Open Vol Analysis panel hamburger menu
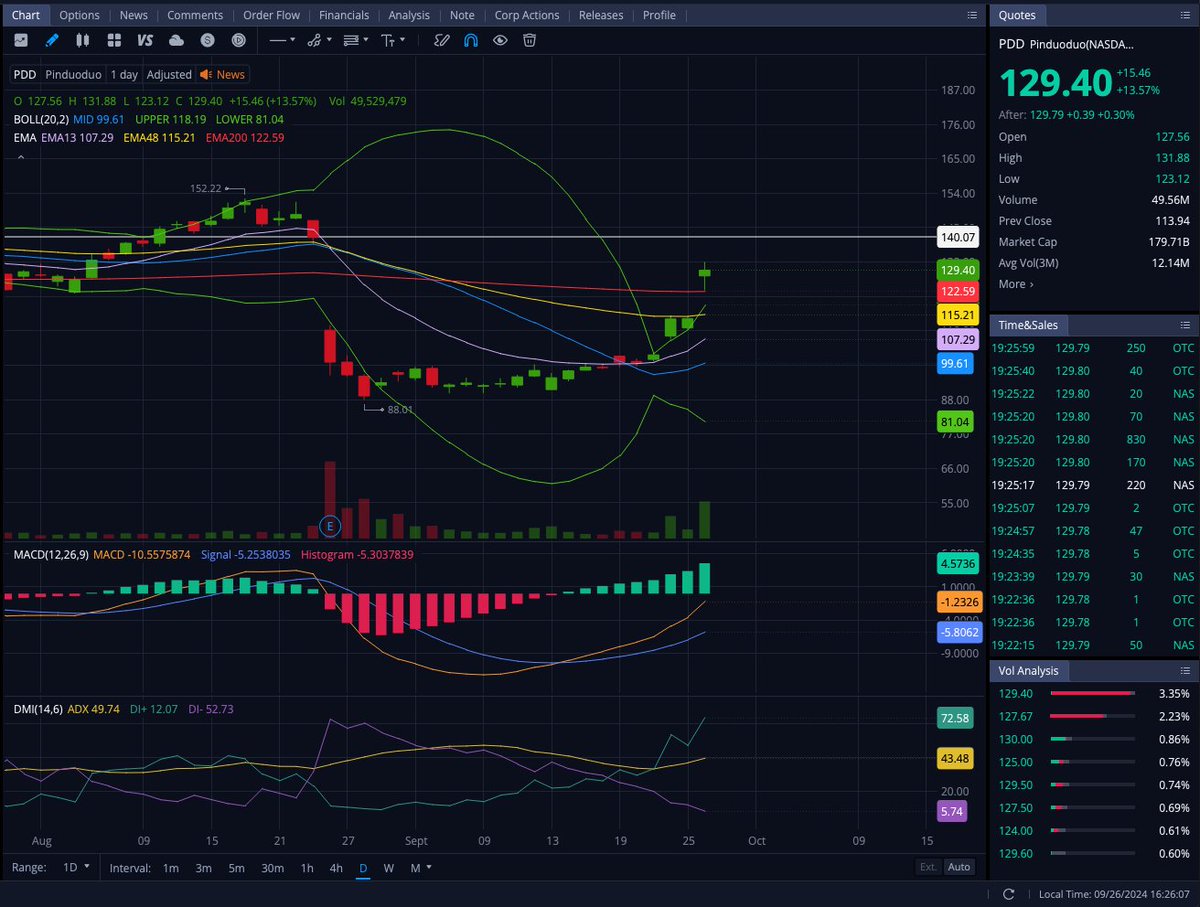1200x907 pixels. click(1184, 671)
